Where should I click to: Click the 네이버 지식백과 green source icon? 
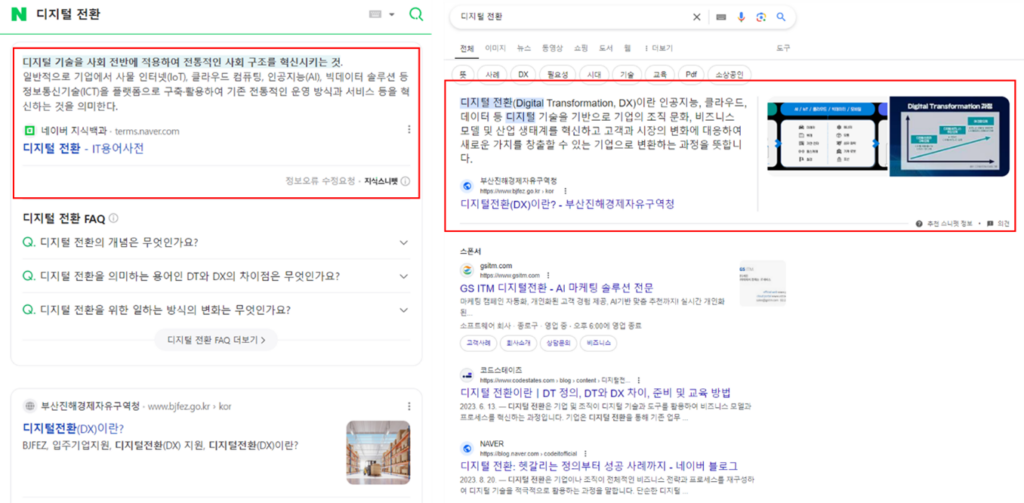pyautogui.click(x=29, y=131)
